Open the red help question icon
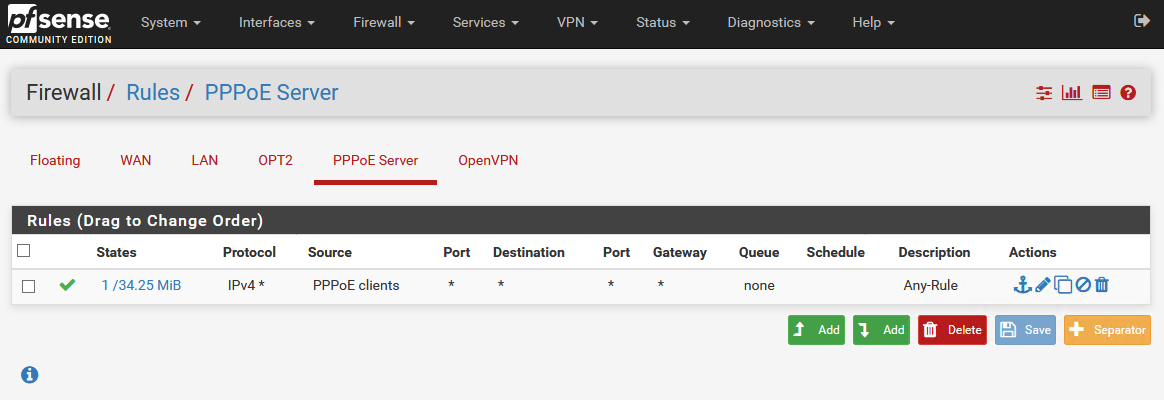 [x=1128, y=93]
